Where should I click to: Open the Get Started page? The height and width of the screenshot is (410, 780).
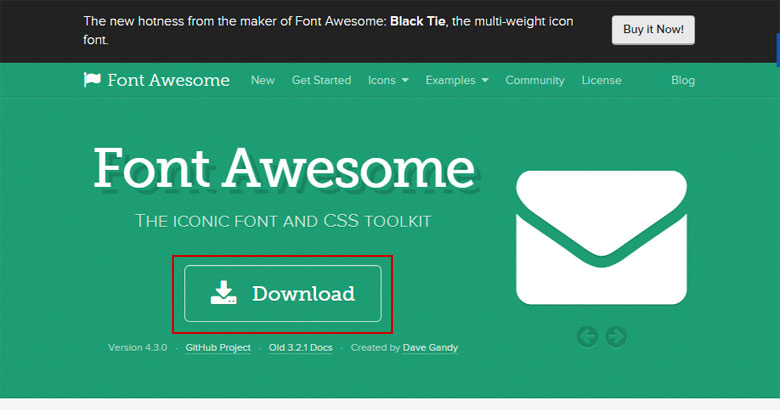(321, 80)
